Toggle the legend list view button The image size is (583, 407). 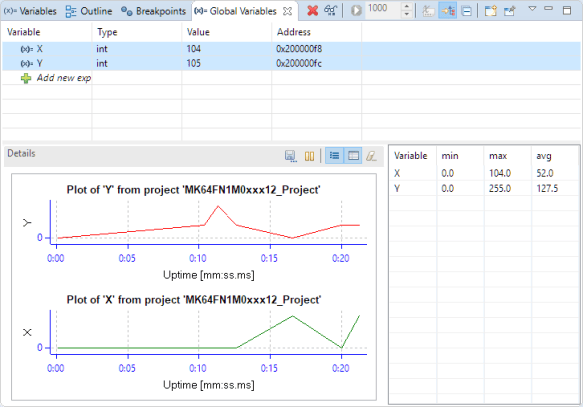pyautogui.click(x=334, y=155)
